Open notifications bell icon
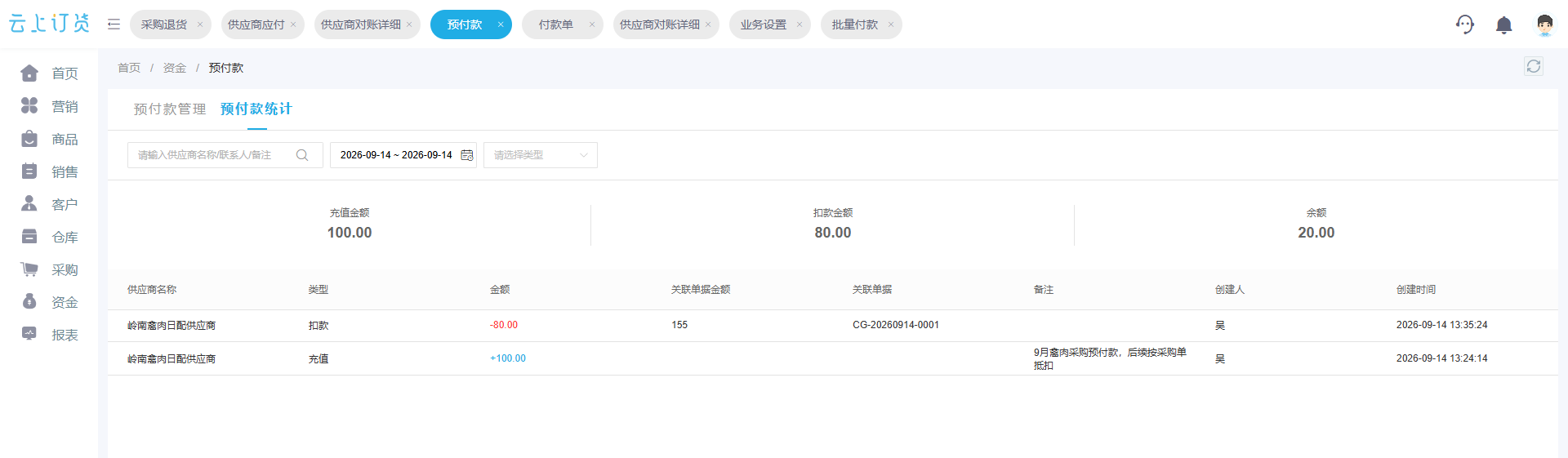The width and height of the screenshot is (1568, 458). click(x=1503, y=25)
